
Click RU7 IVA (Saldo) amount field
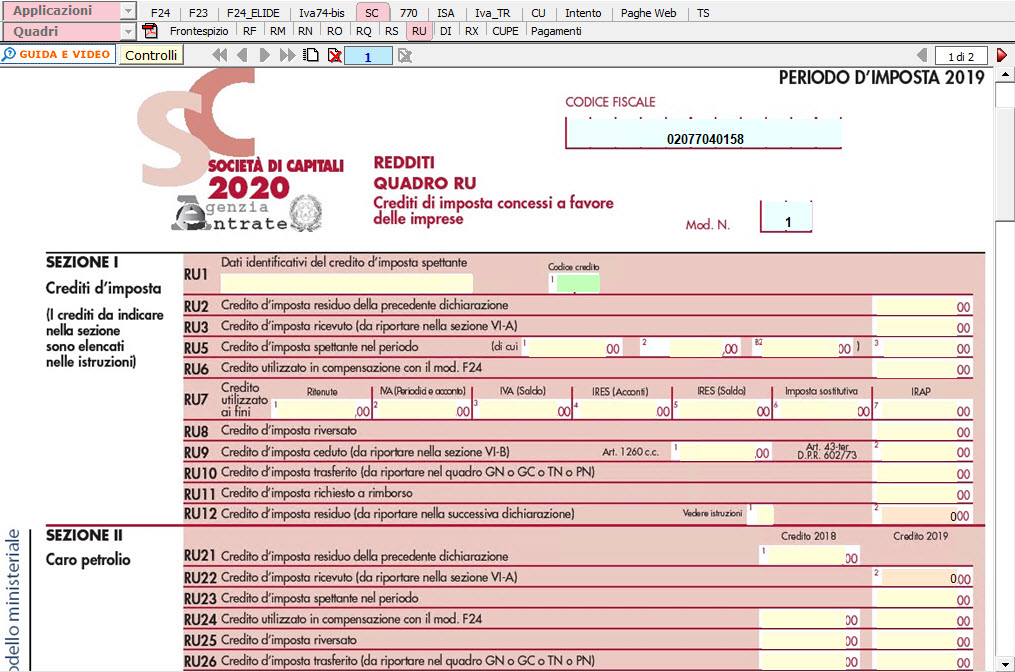525,410
